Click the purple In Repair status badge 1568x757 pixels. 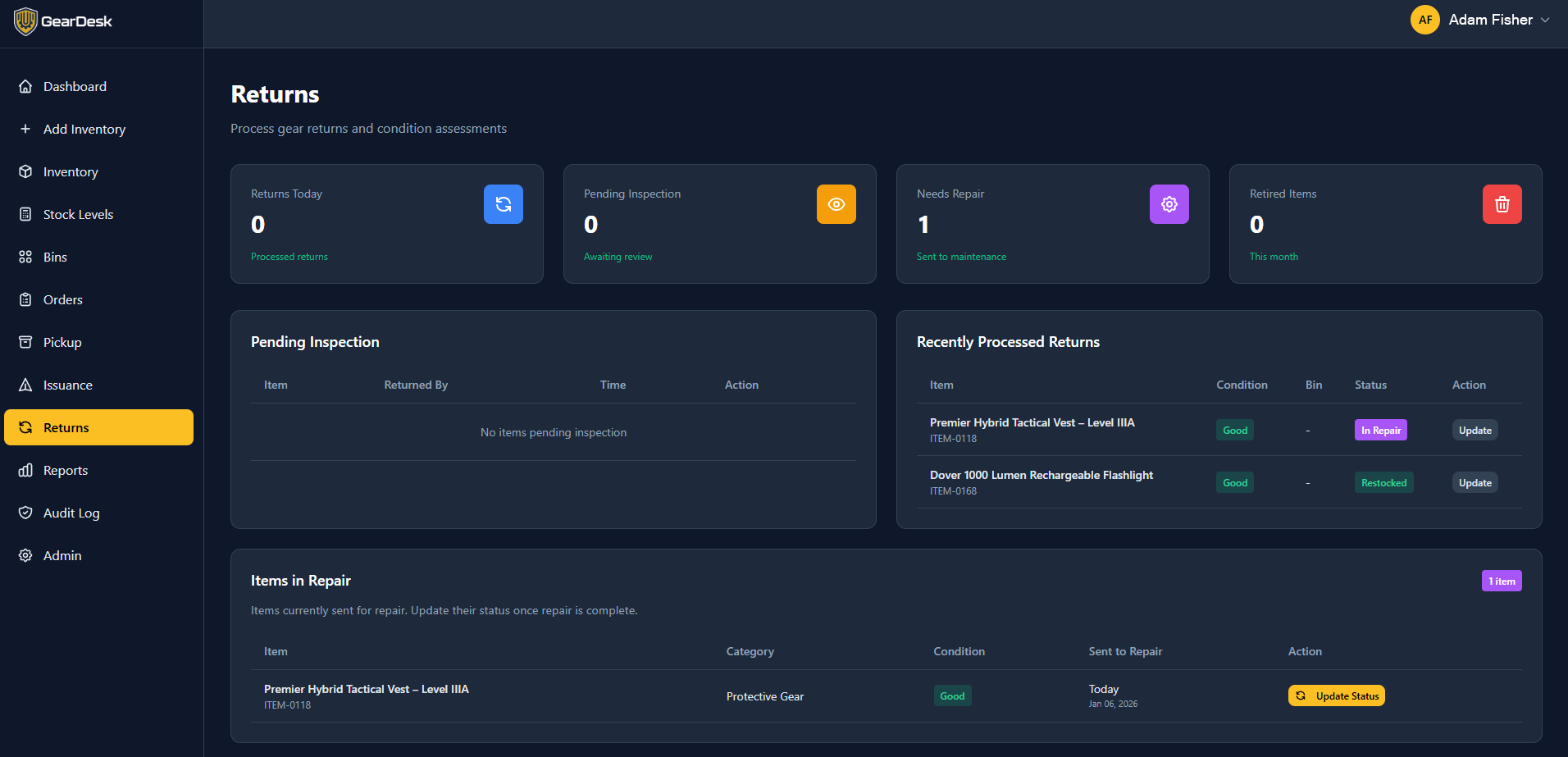[1380, 431]
